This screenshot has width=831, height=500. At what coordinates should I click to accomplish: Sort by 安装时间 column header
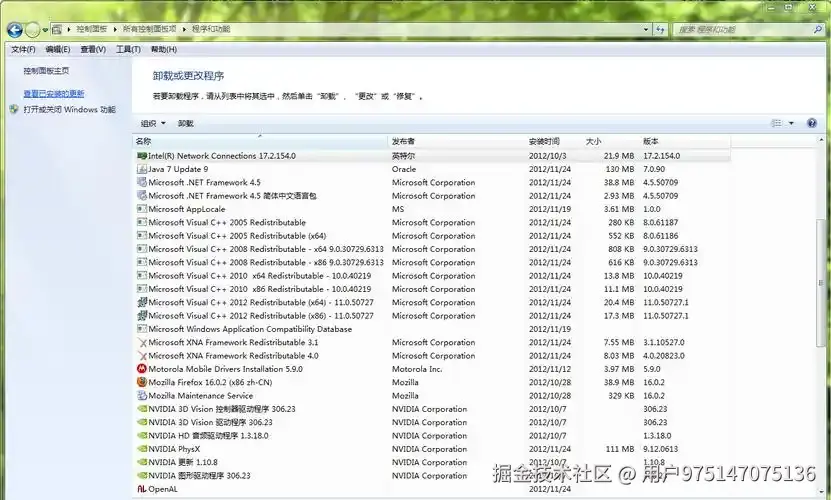click(554, 141)
